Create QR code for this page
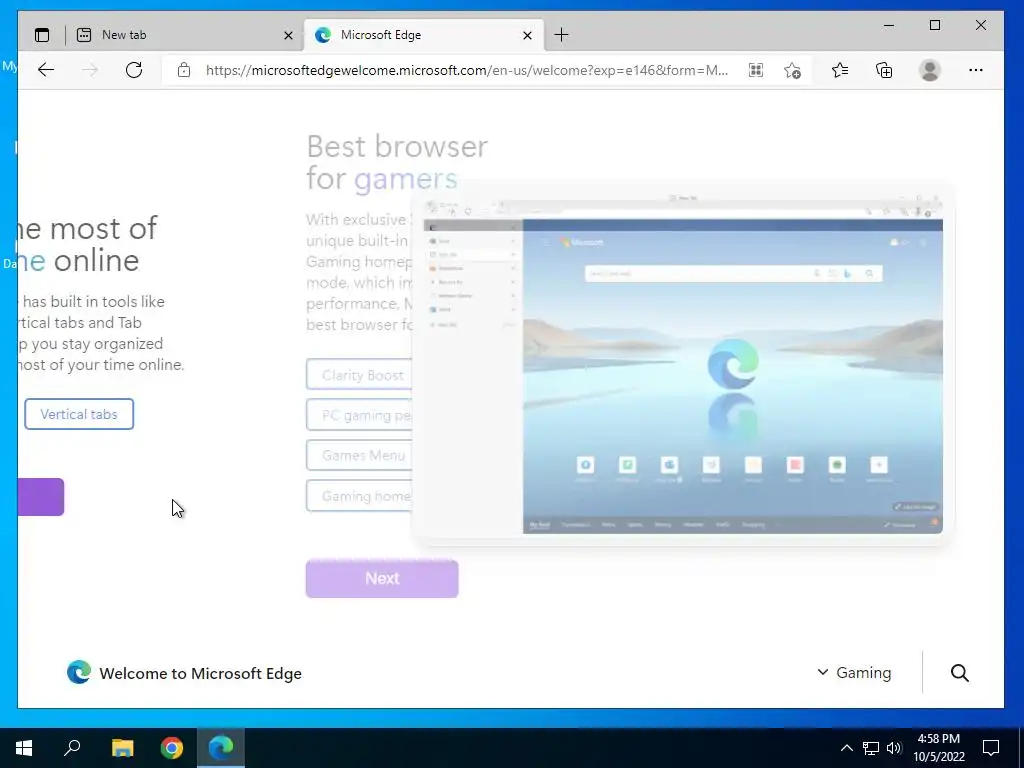Image resolution: width=1024 pixels, height=768 pixels. click(756, 70)
